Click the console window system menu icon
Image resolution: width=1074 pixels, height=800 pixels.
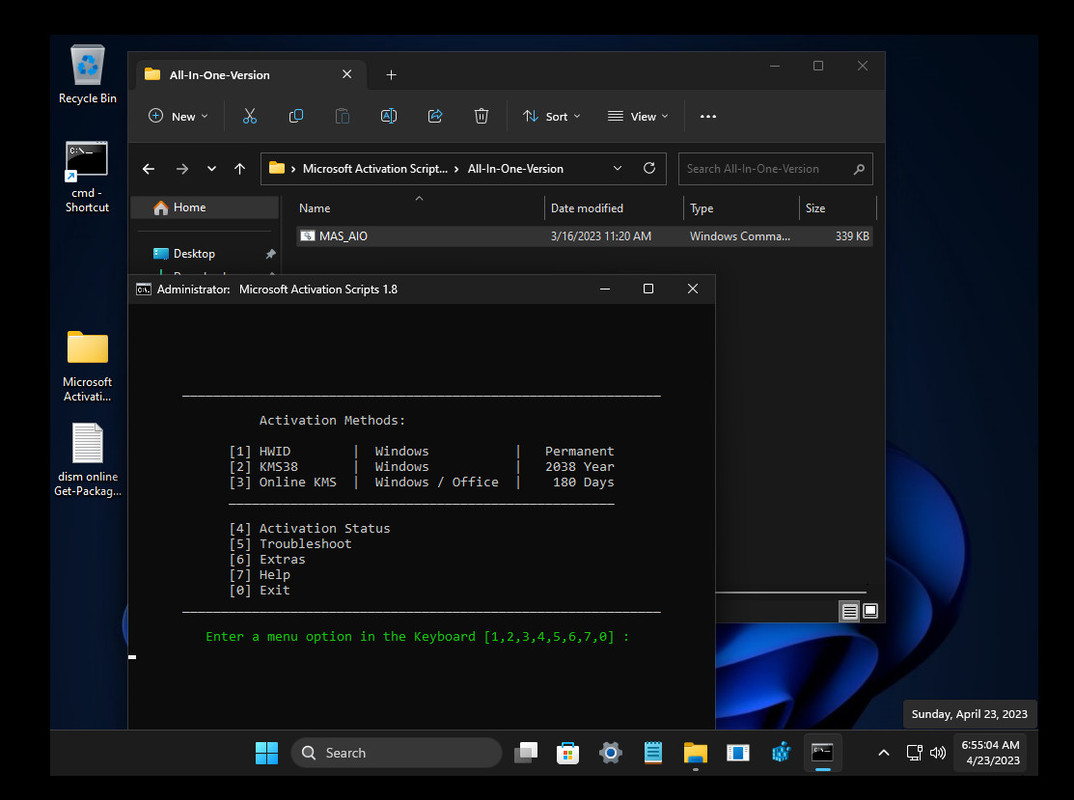click(143, 289)
